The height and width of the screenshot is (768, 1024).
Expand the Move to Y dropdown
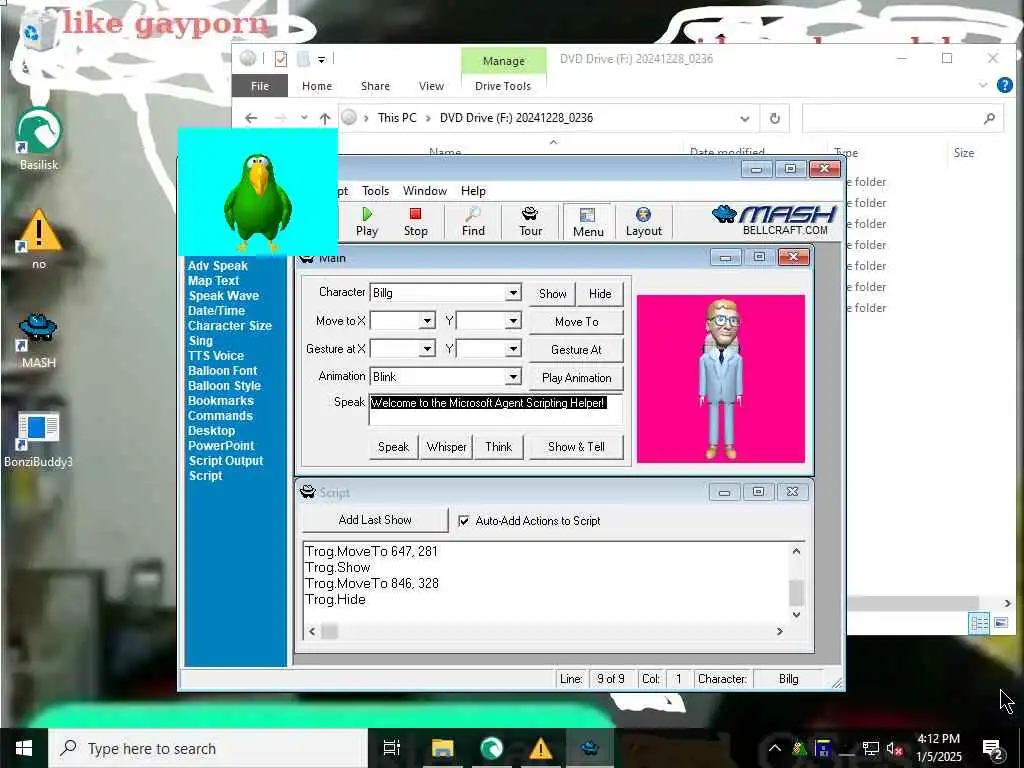pyautogui.click(x=513, y=321)
